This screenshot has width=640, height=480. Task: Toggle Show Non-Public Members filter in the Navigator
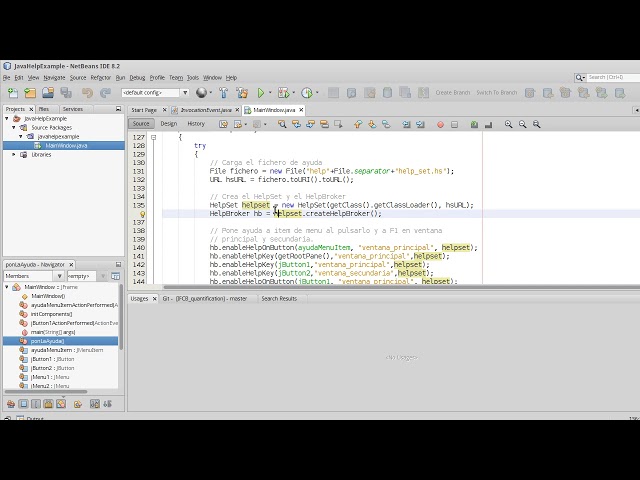(x=48, y=404)
